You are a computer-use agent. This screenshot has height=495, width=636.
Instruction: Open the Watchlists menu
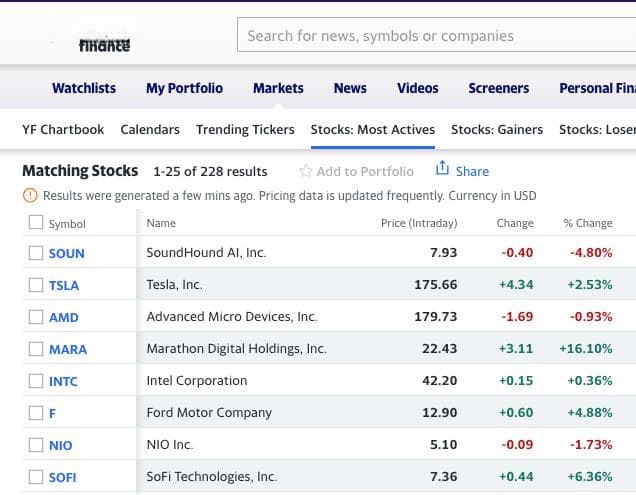84,88
